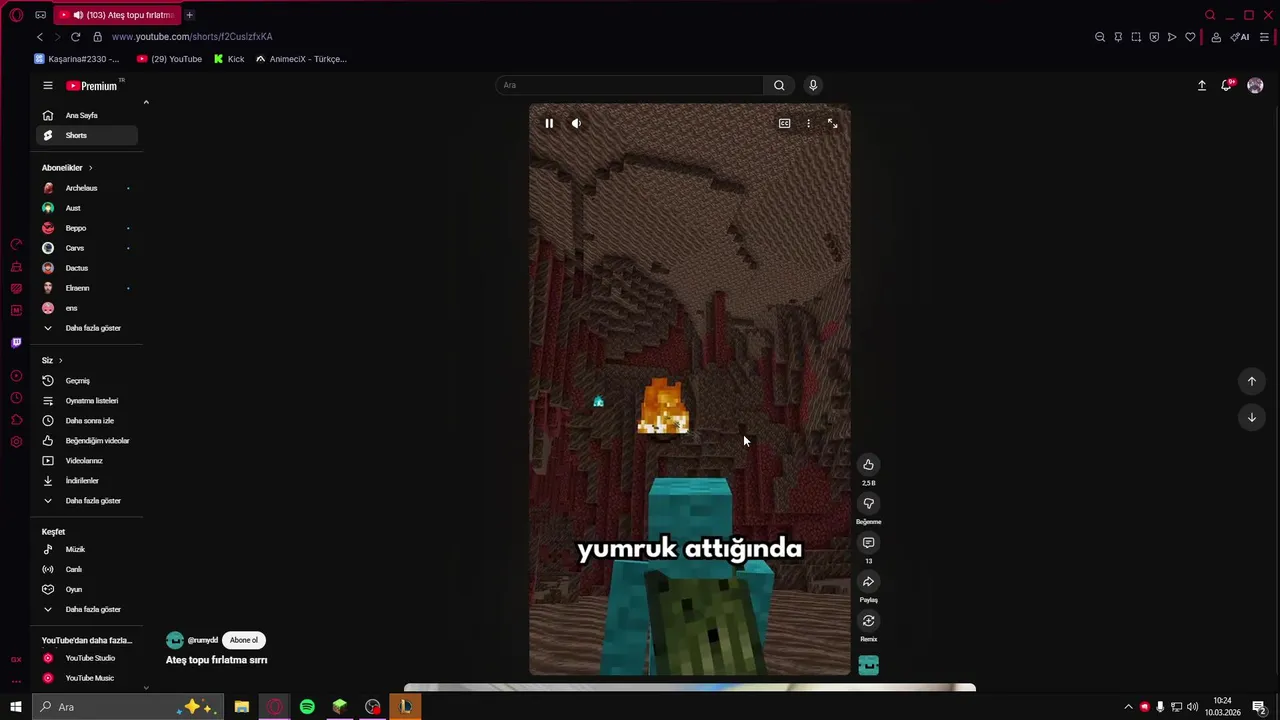1280x720 pixels.
Task: Open the Siz section header
Action: (x=52, y=360)
